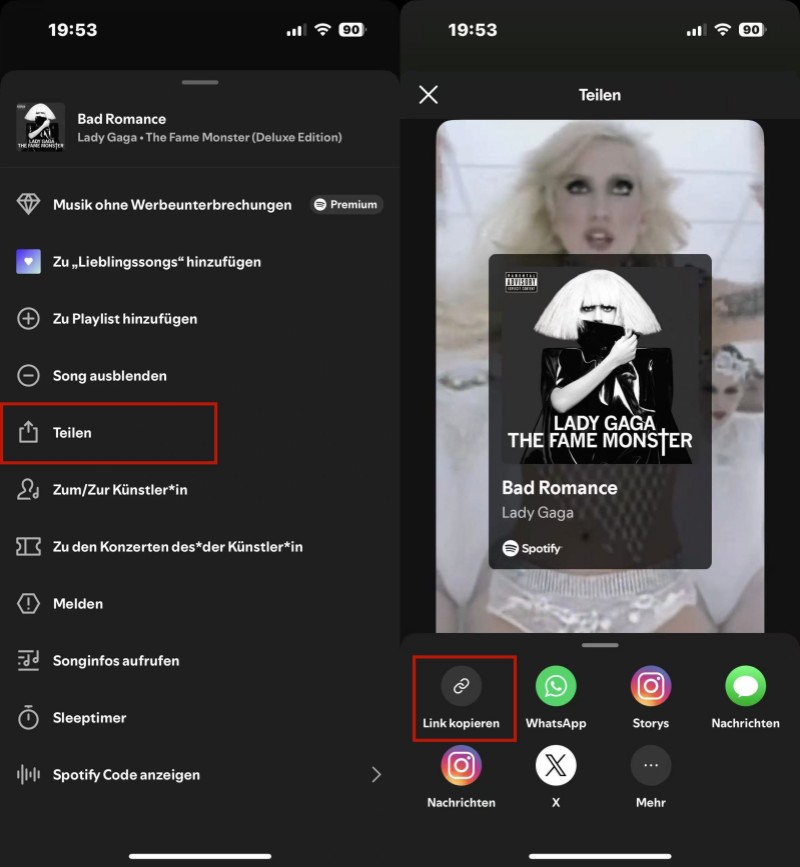The width and height of the screenshot is (800, 867).
Task: Tap the left screen battery indicator
Action: 352,30
